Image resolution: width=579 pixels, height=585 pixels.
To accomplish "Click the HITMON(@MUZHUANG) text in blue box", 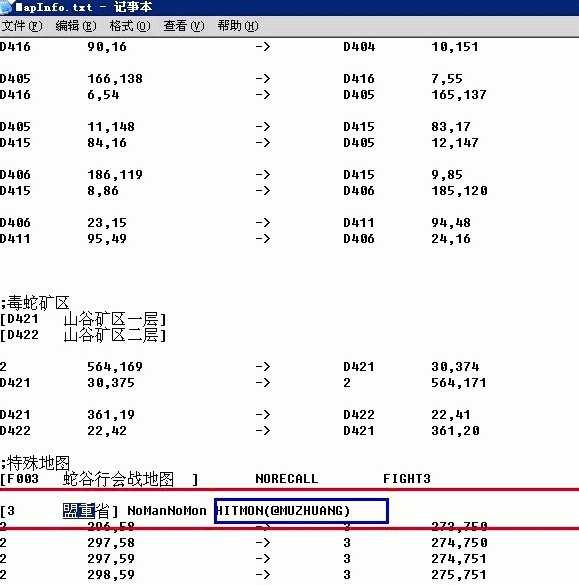I will tap(283, 510).
